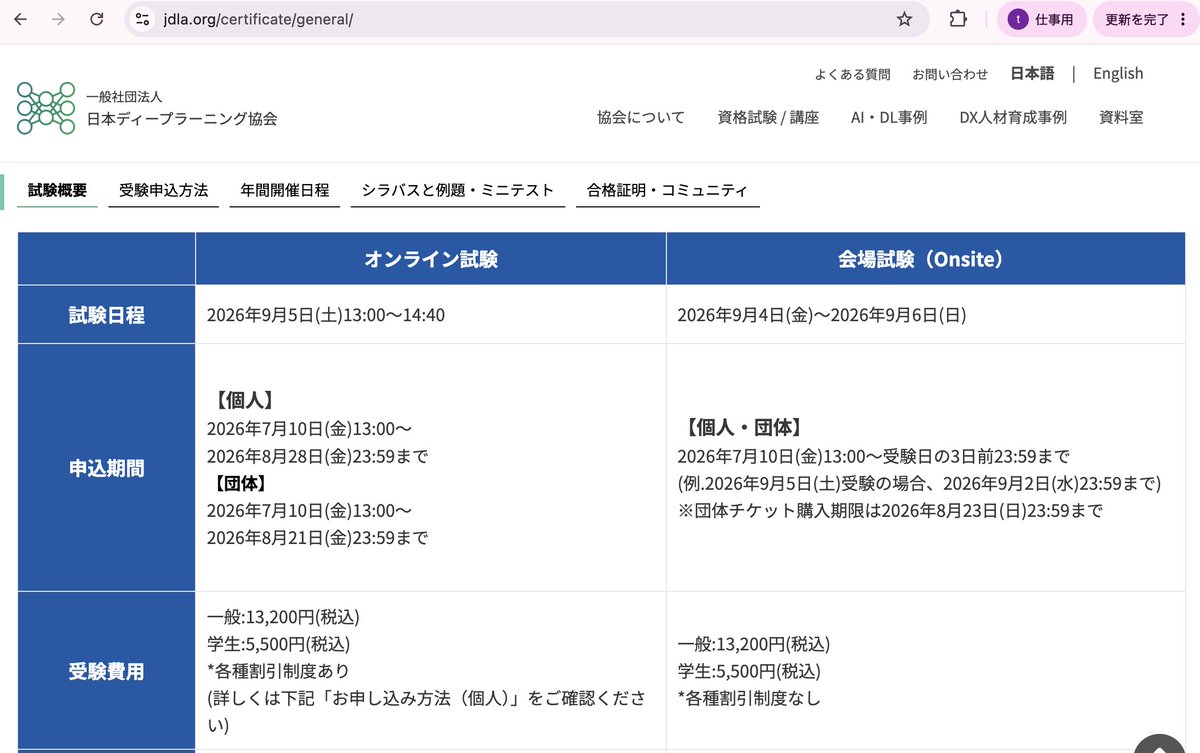This screenshot has height=753, width=1200.
Task: Click the text 2026年8月21日(金)23:59まで
Action: (x=317, y=538)
